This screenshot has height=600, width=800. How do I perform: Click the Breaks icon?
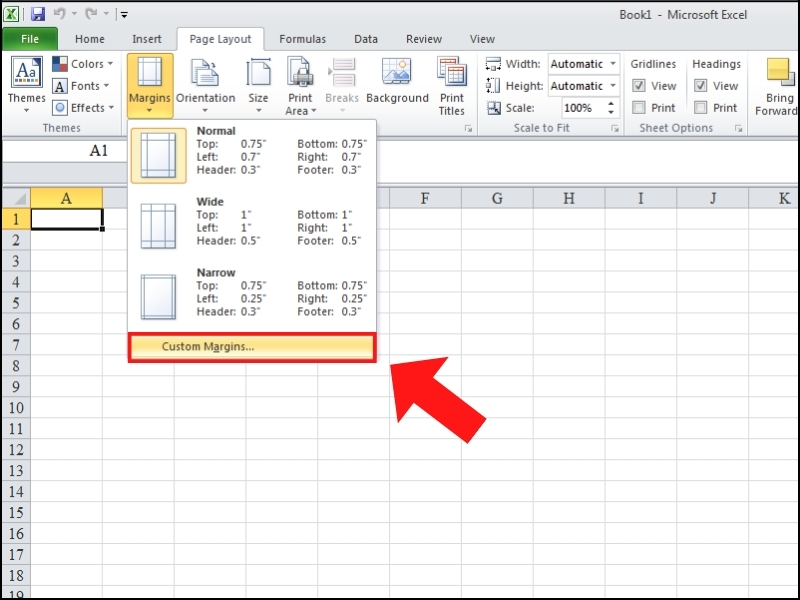click(342, 72)
